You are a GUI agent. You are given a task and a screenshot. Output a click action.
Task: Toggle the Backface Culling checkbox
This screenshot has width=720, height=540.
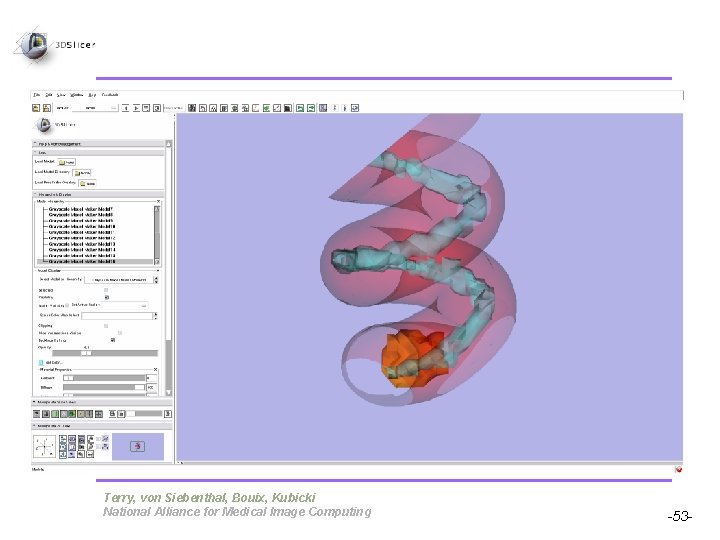[x=113, y=340]
